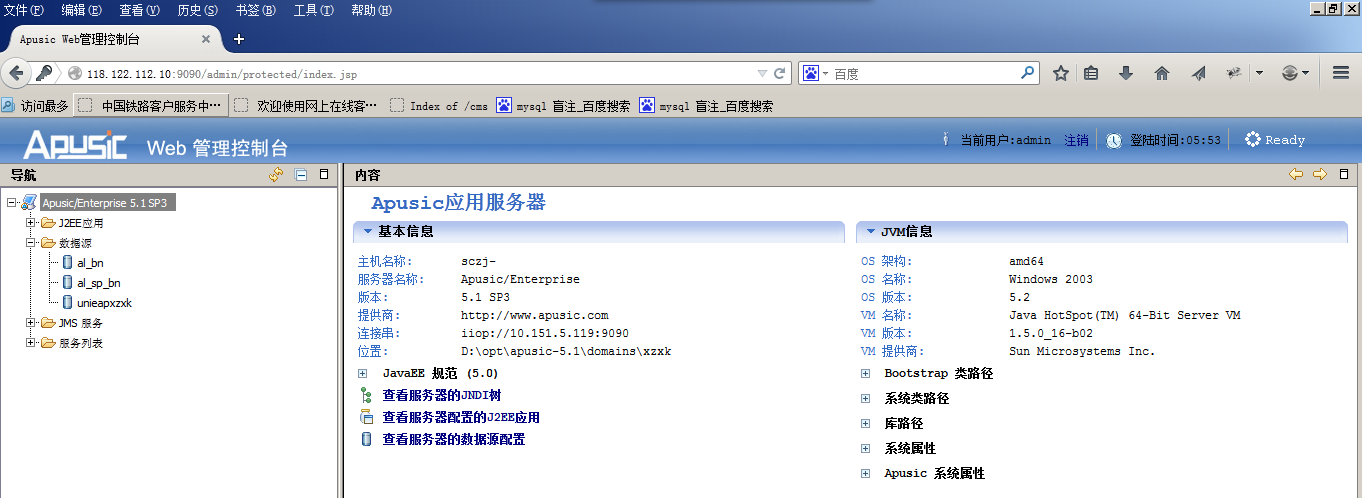Collapse the Apusic/Enterprise 5.1 SP3 root node
The image size is (1362, 498).
(x=11, y=202)
